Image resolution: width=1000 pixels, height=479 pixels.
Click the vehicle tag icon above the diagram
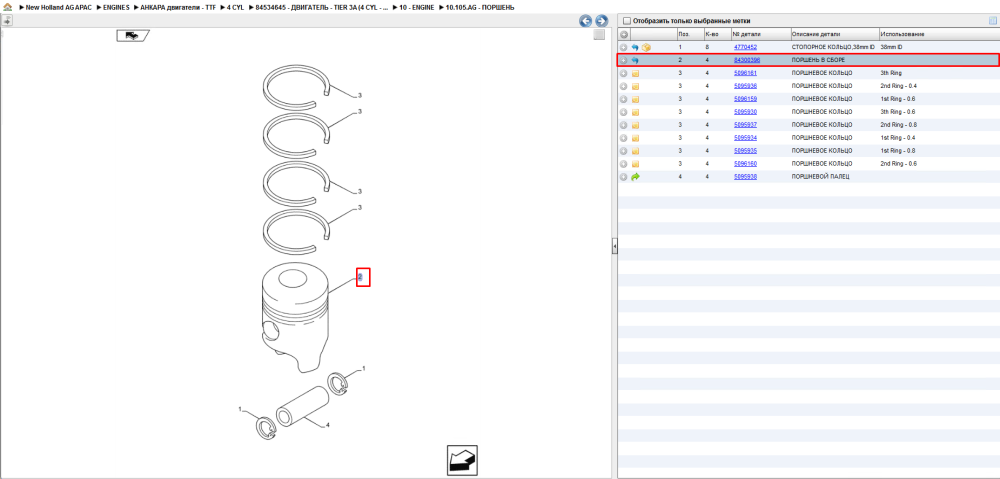[x=132, y=36]
